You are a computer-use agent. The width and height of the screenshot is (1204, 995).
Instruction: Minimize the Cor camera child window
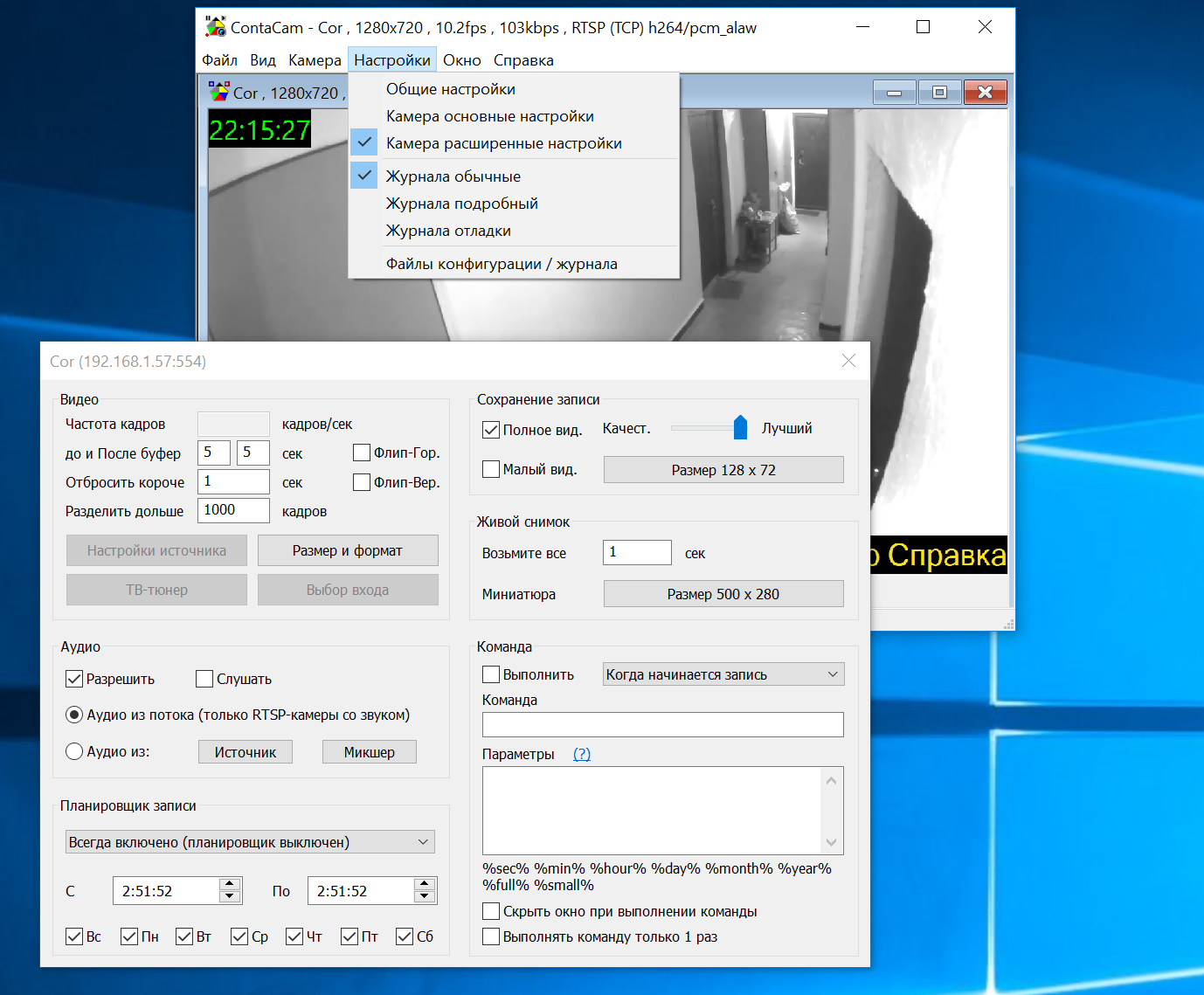[894, 93]
